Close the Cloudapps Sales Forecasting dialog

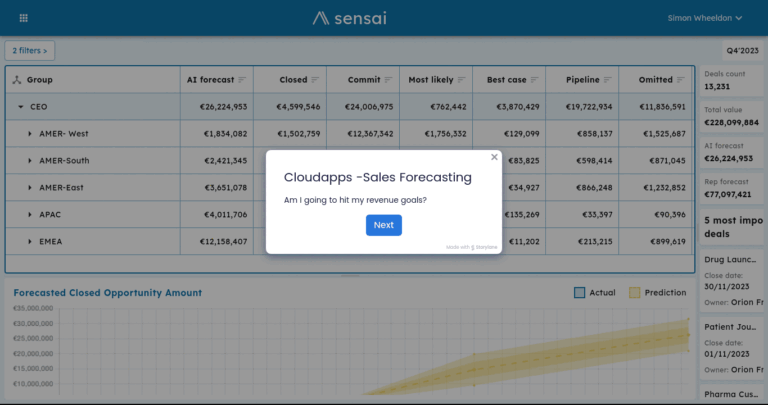pos(494,157)
